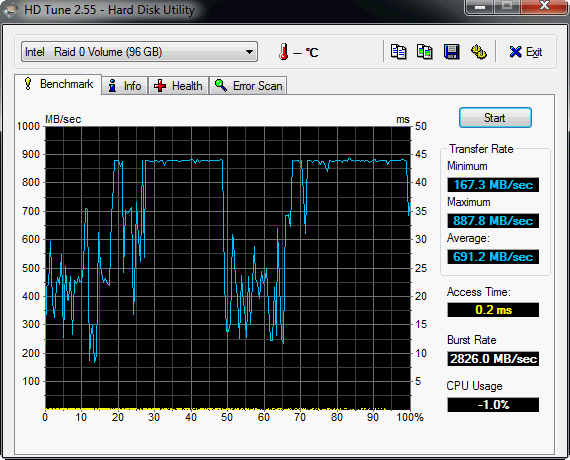This screenshot has height=460, width=570.
Task: Click the magnifier icon on Error Scan tab
Action: tap(221, 85)
